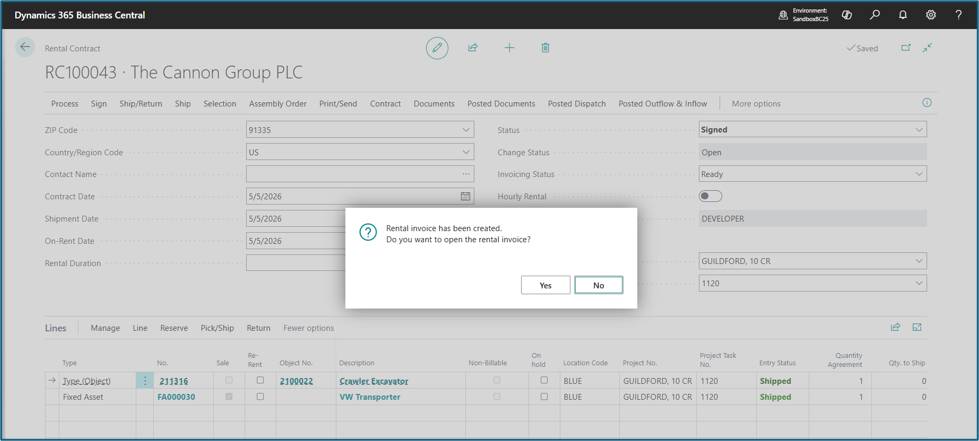The height and width of the screenshot is (441, 979).
Task: Go back using the left arrow icon
Action: click(25, 47)
